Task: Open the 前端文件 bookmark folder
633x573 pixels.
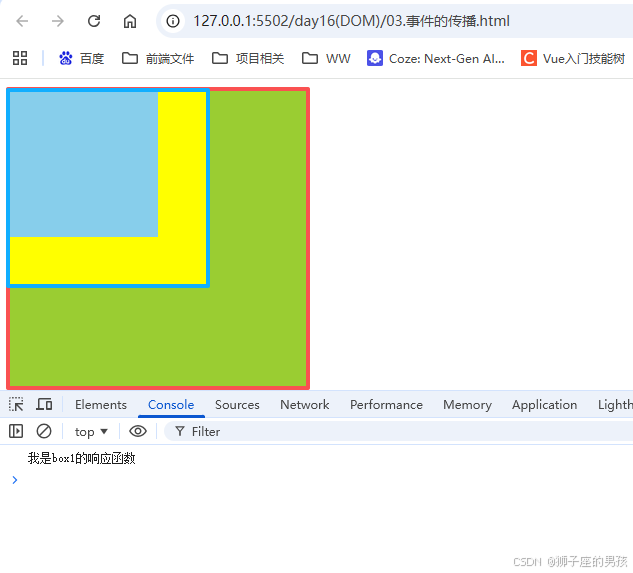Action: pos(158,59)
